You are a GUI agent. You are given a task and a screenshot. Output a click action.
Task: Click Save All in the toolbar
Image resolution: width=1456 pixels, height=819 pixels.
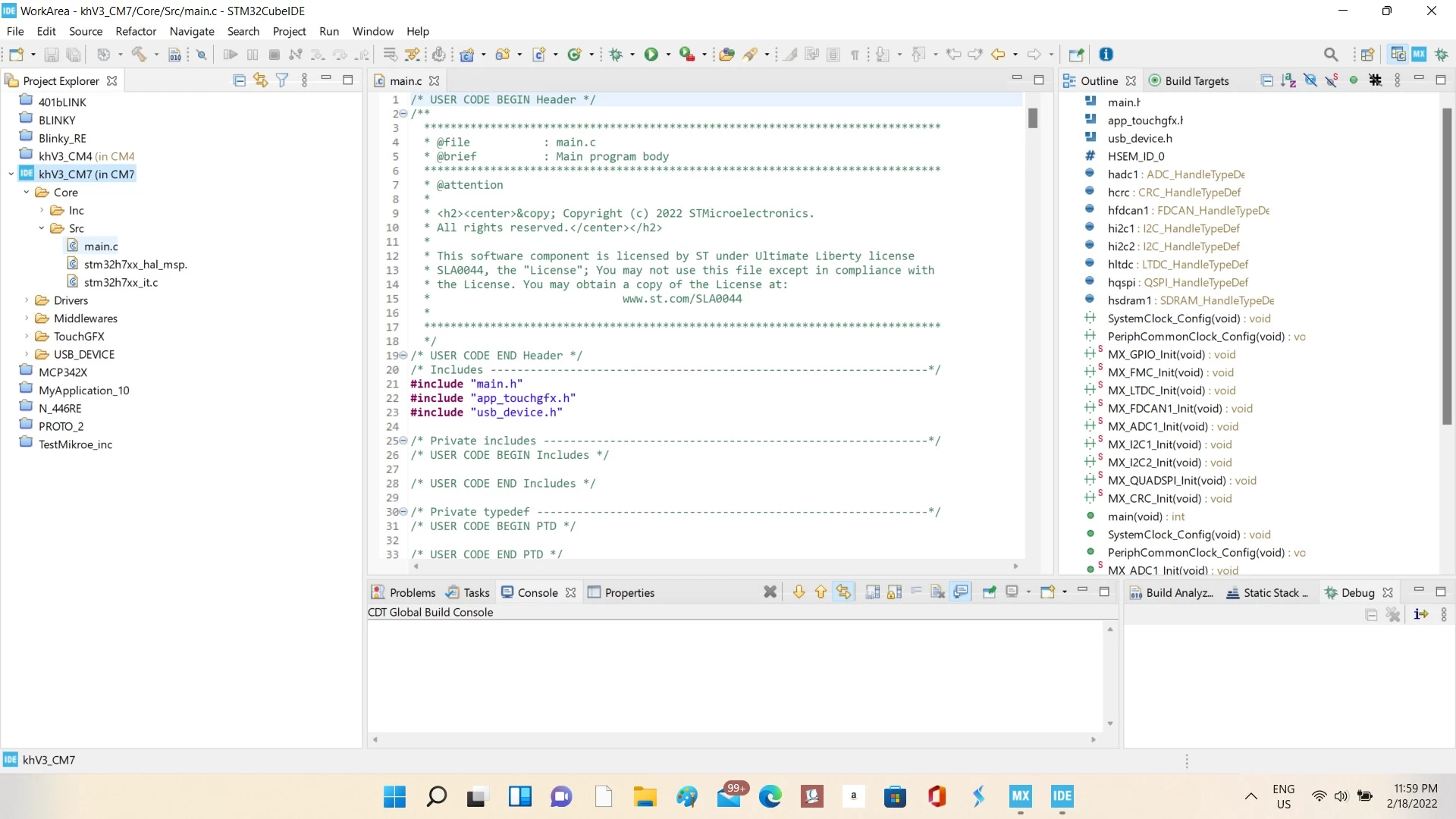[74, 55]
